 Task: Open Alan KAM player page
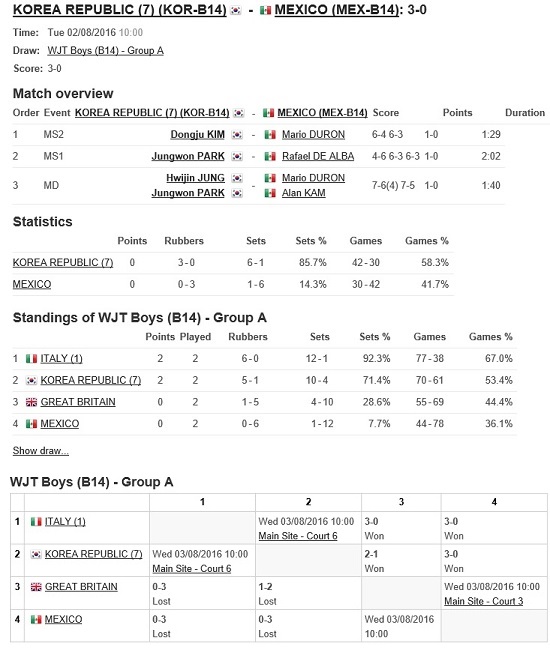click(304, 193)
